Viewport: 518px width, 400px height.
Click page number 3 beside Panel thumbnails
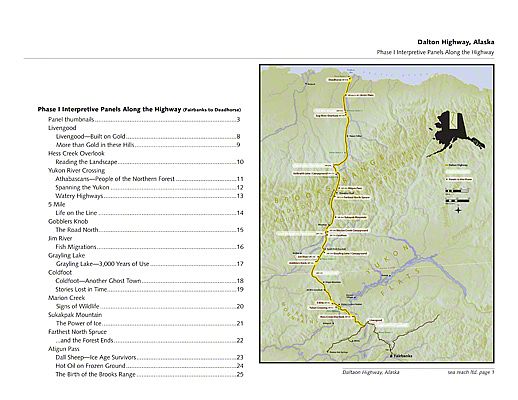238,119
